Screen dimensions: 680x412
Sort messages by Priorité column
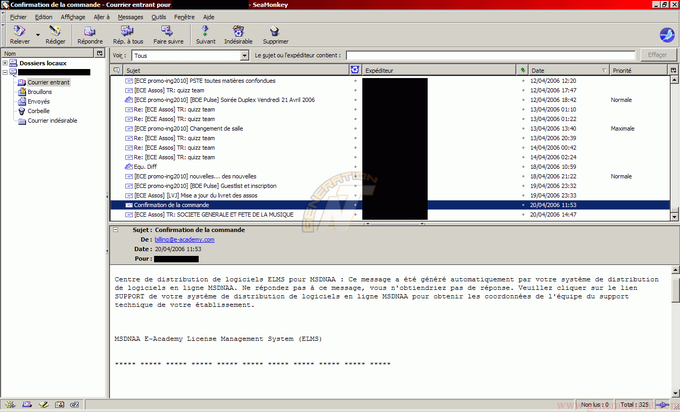tap(638, 70)
